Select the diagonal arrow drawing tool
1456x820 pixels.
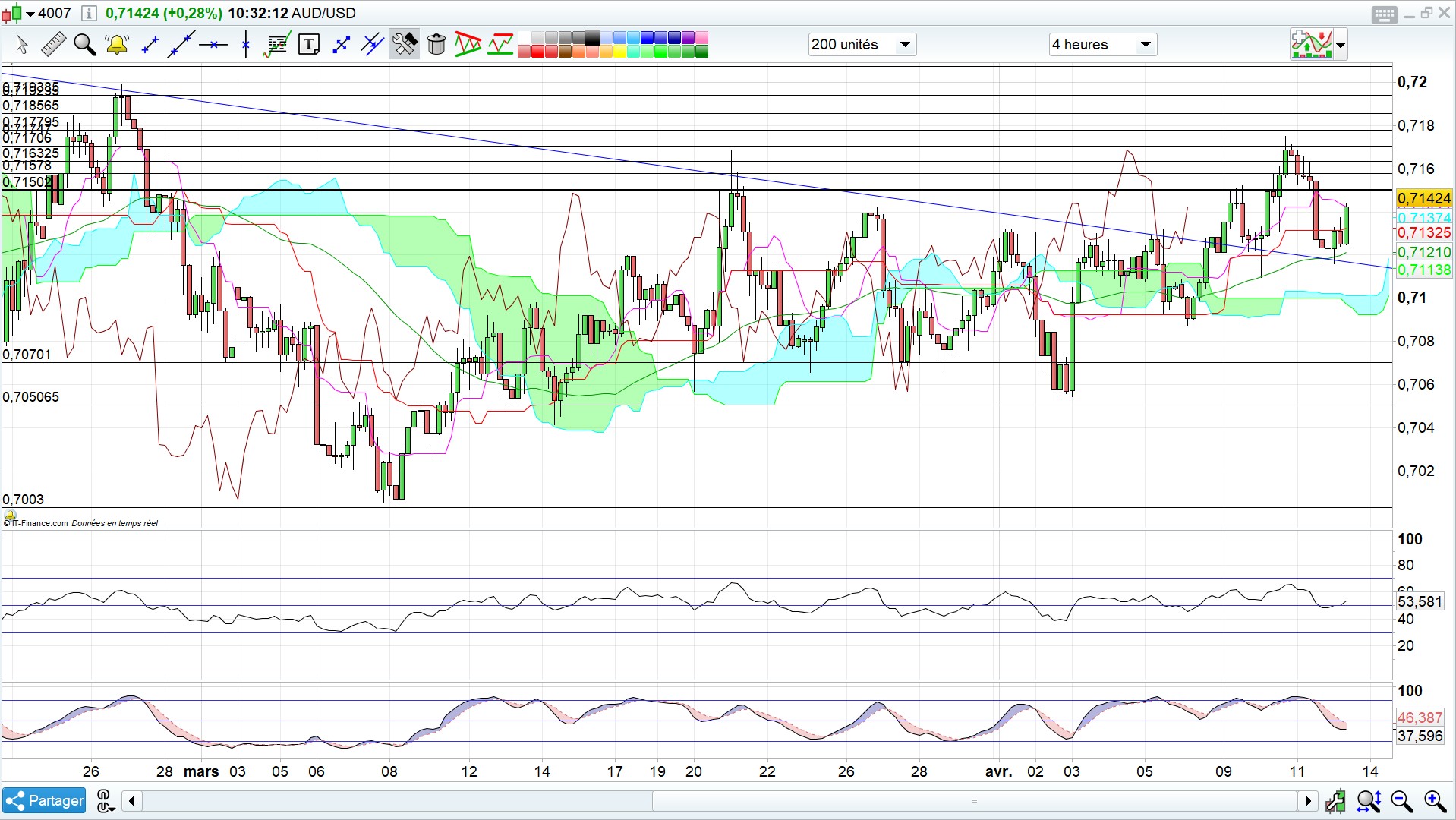341,45
